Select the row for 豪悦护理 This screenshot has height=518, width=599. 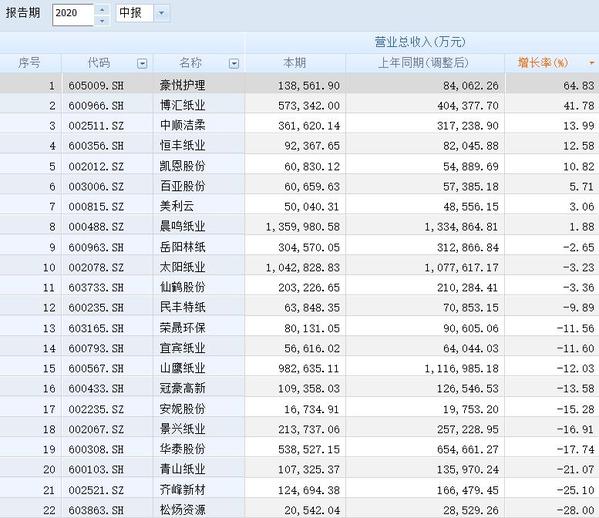point(300,85)
